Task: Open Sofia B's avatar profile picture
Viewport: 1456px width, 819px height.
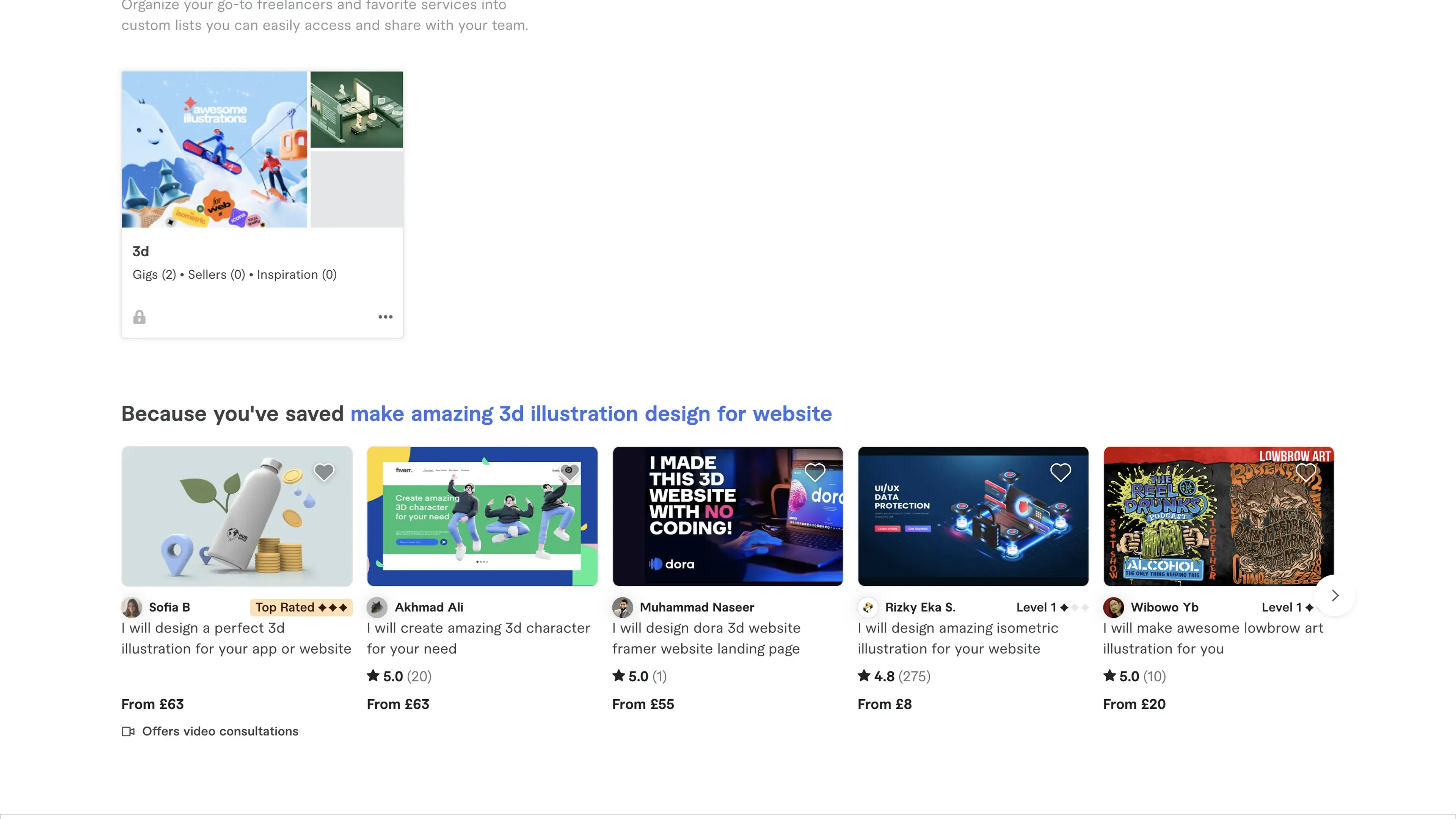Action: 132,607
